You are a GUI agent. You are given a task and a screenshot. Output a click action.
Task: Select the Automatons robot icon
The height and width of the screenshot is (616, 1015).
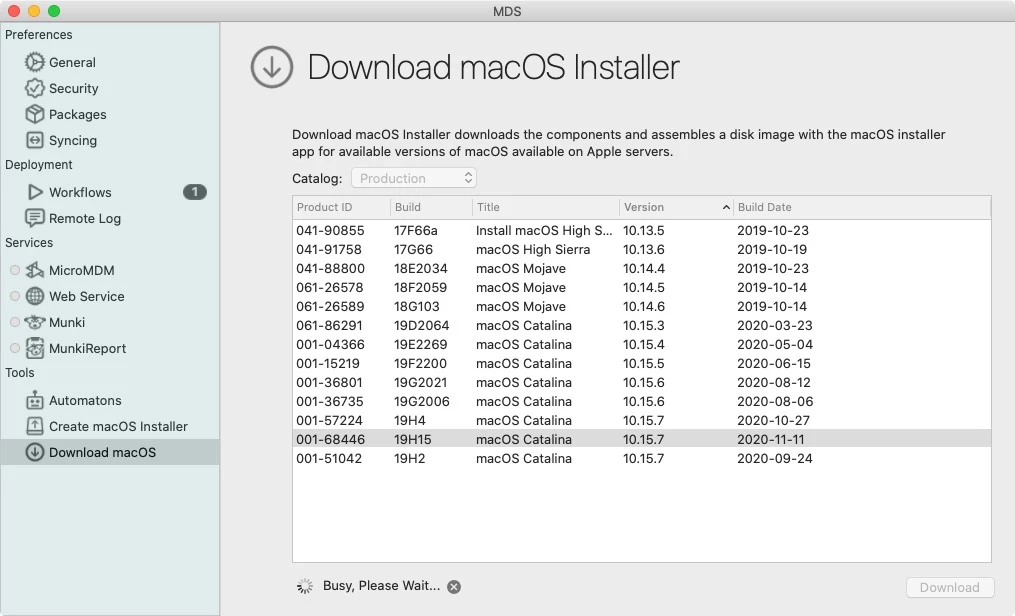34,400
